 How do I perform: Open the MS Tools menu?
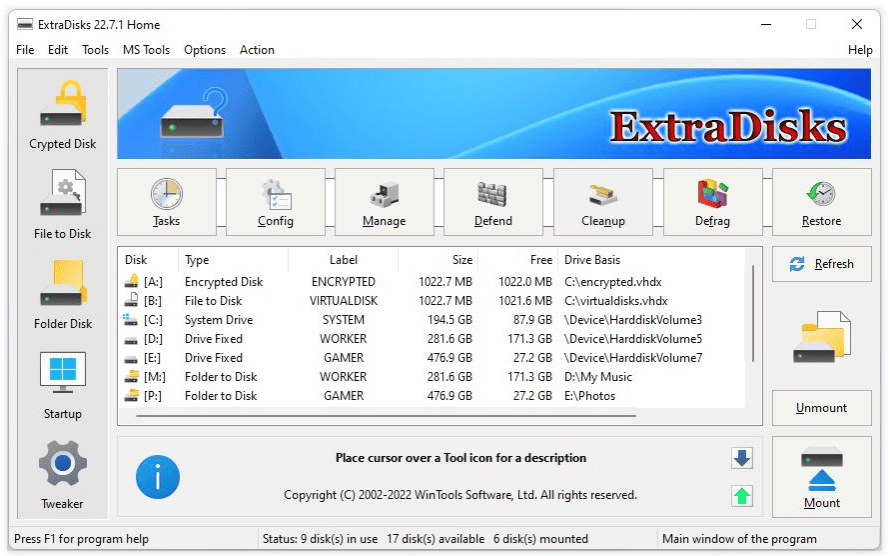click(x=146, y=50)
